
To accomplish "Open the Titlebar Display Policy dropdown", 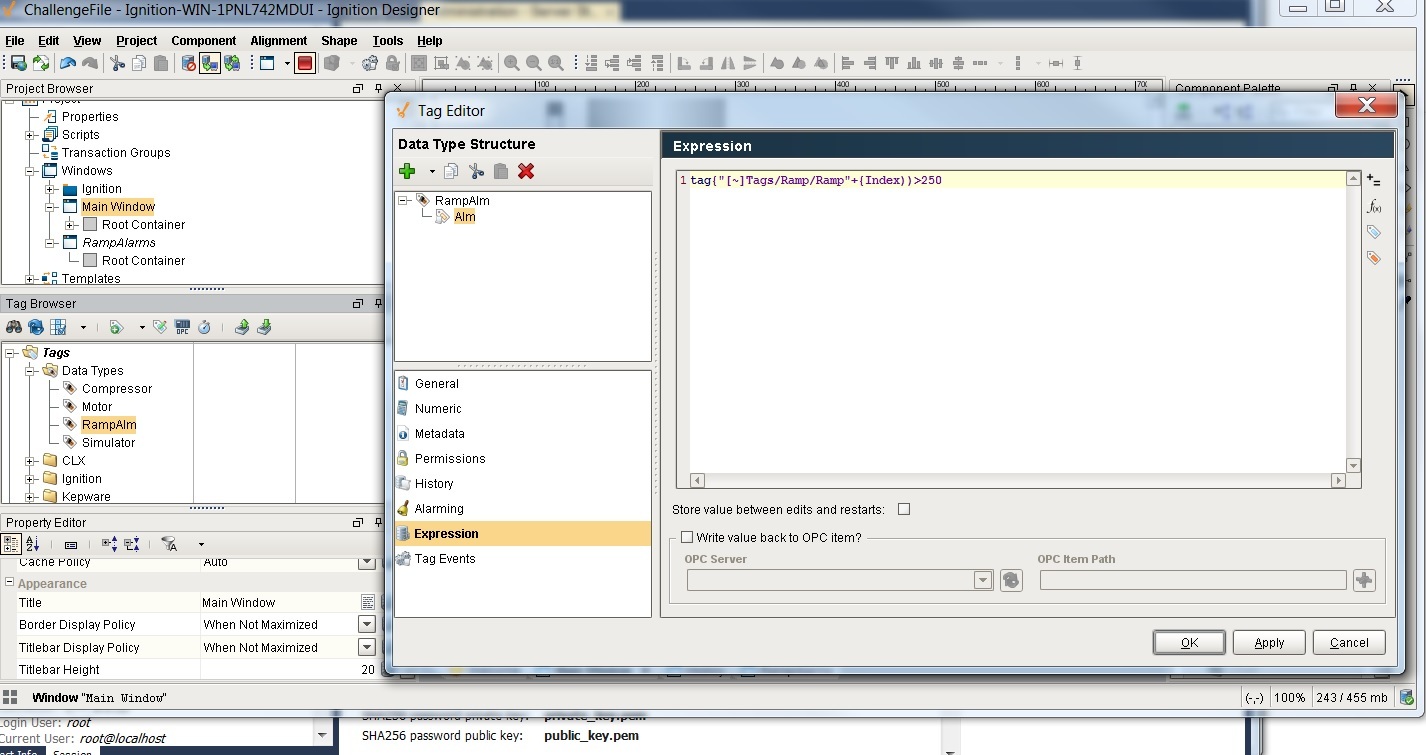I will tap(367, 647).
